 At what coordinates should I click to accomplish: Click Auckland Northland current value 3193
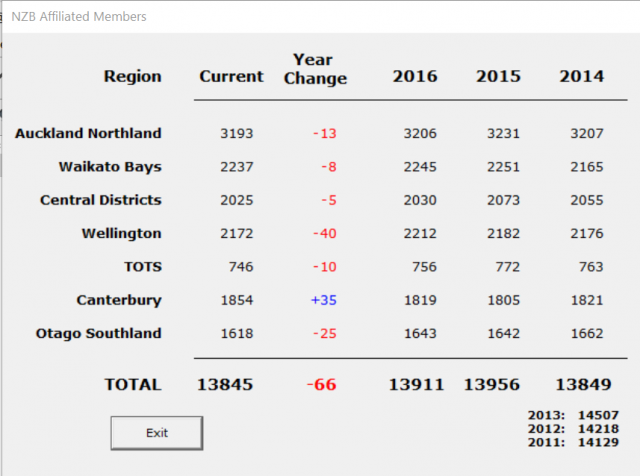coord(237,133)
